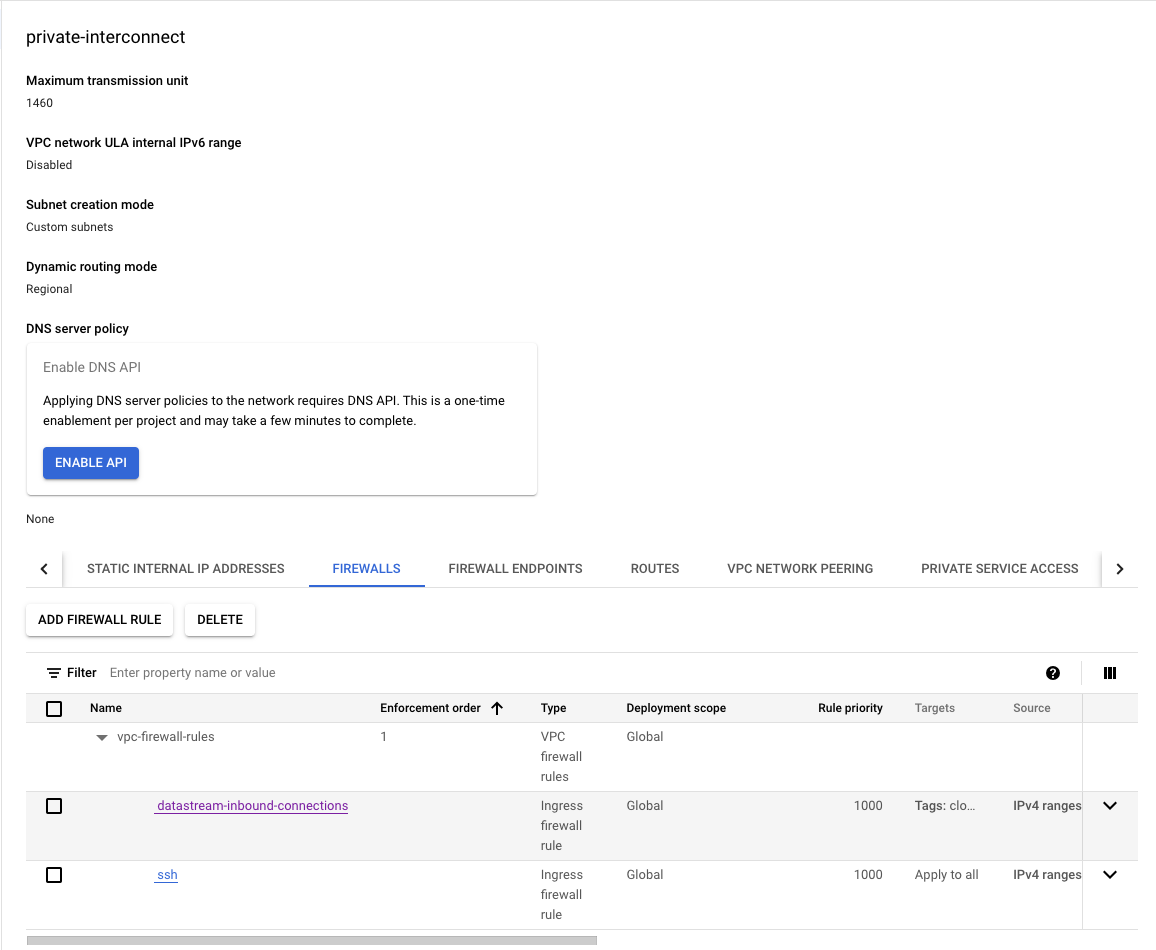Open the ssh firewall rule link
The width and height of the screenshot is (1156, 950).
coord(167,875)
